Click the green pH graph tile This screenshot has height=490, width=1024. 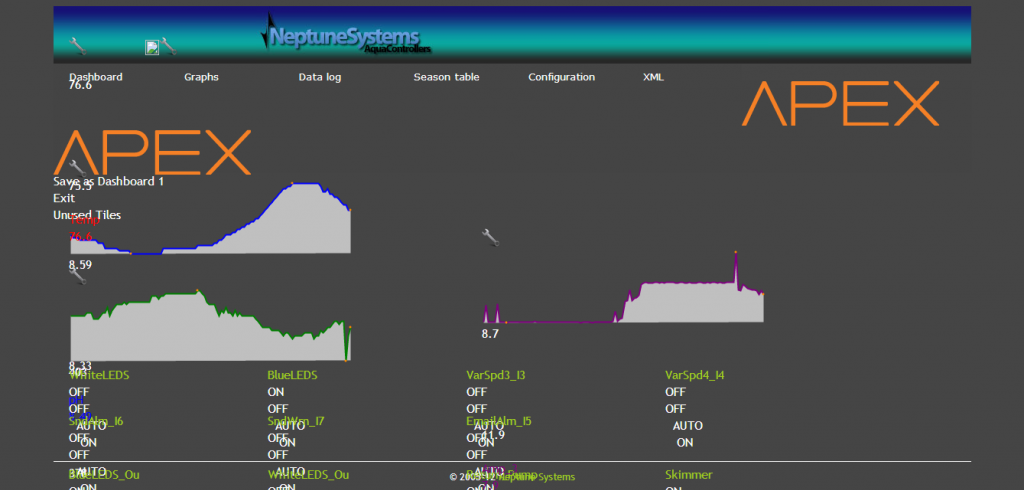click(210, 325)
